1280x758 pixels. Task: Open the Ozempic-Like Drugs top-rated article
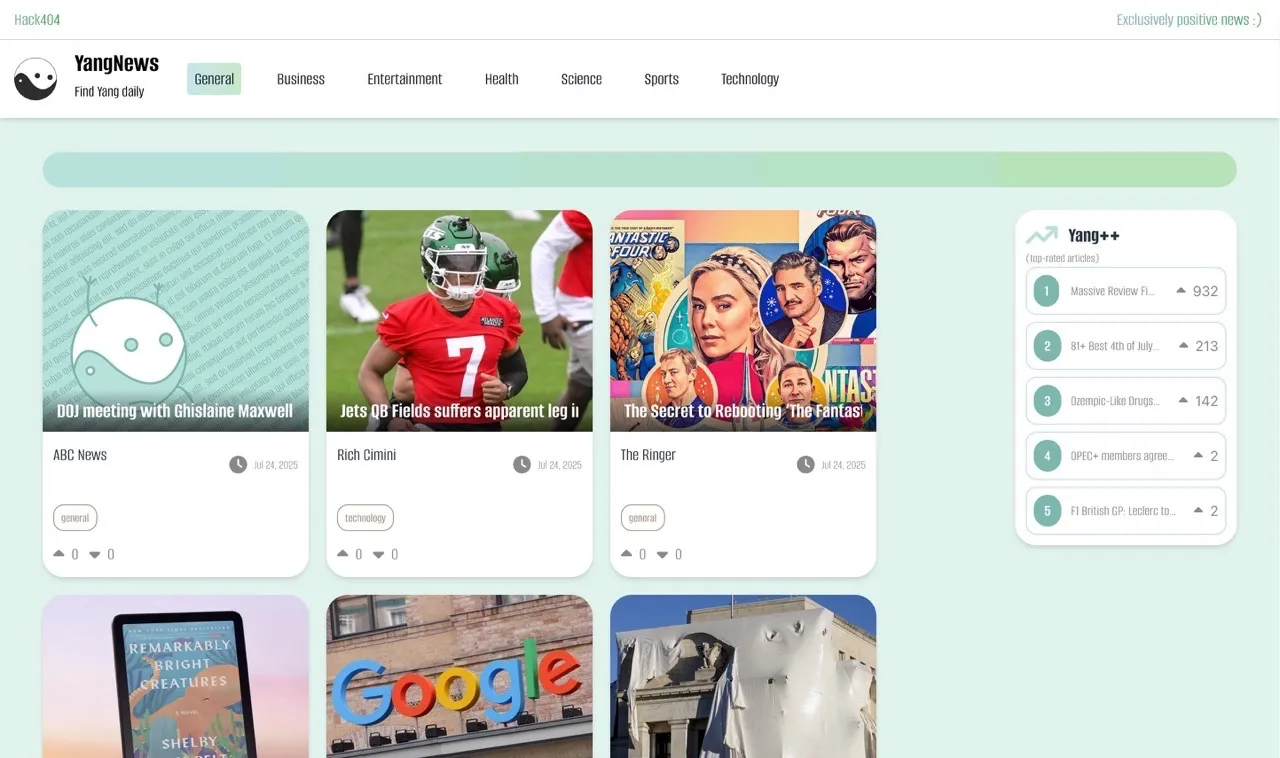(x=1114, y=401)
